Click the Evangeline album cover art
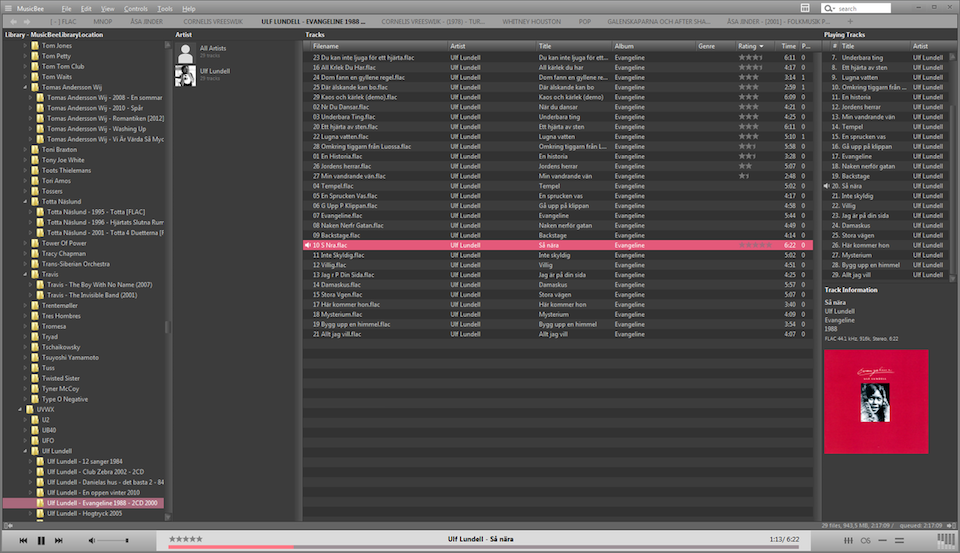This screenshot has width=960, height=553. (x=876, y=402)
